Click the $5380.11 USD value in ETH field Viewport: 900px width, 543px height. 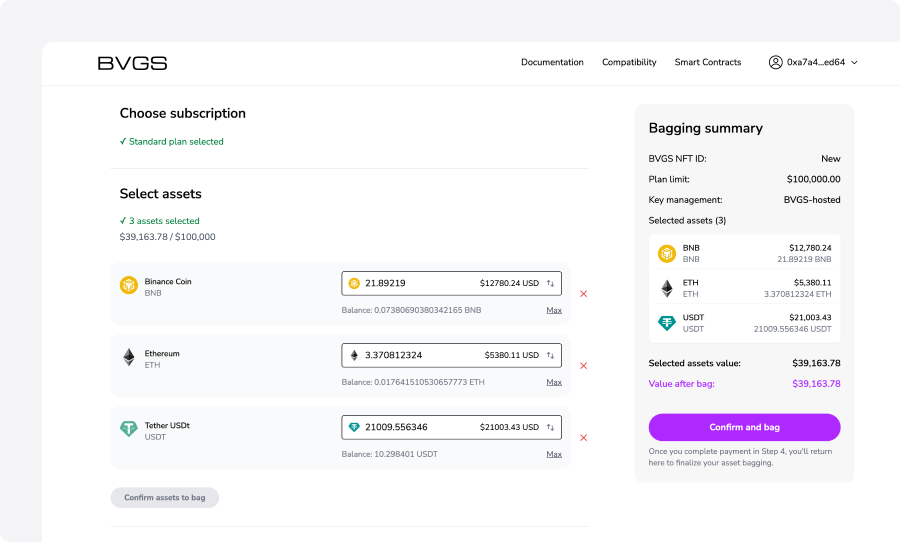511,355
